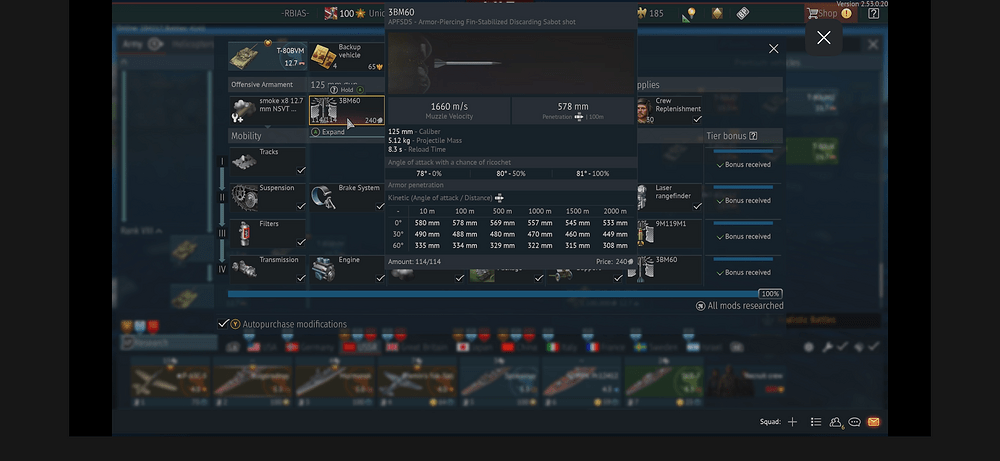Screen dimensions: 1000x461
Task: Open the mail envelope icon
Action: (873, 422)
